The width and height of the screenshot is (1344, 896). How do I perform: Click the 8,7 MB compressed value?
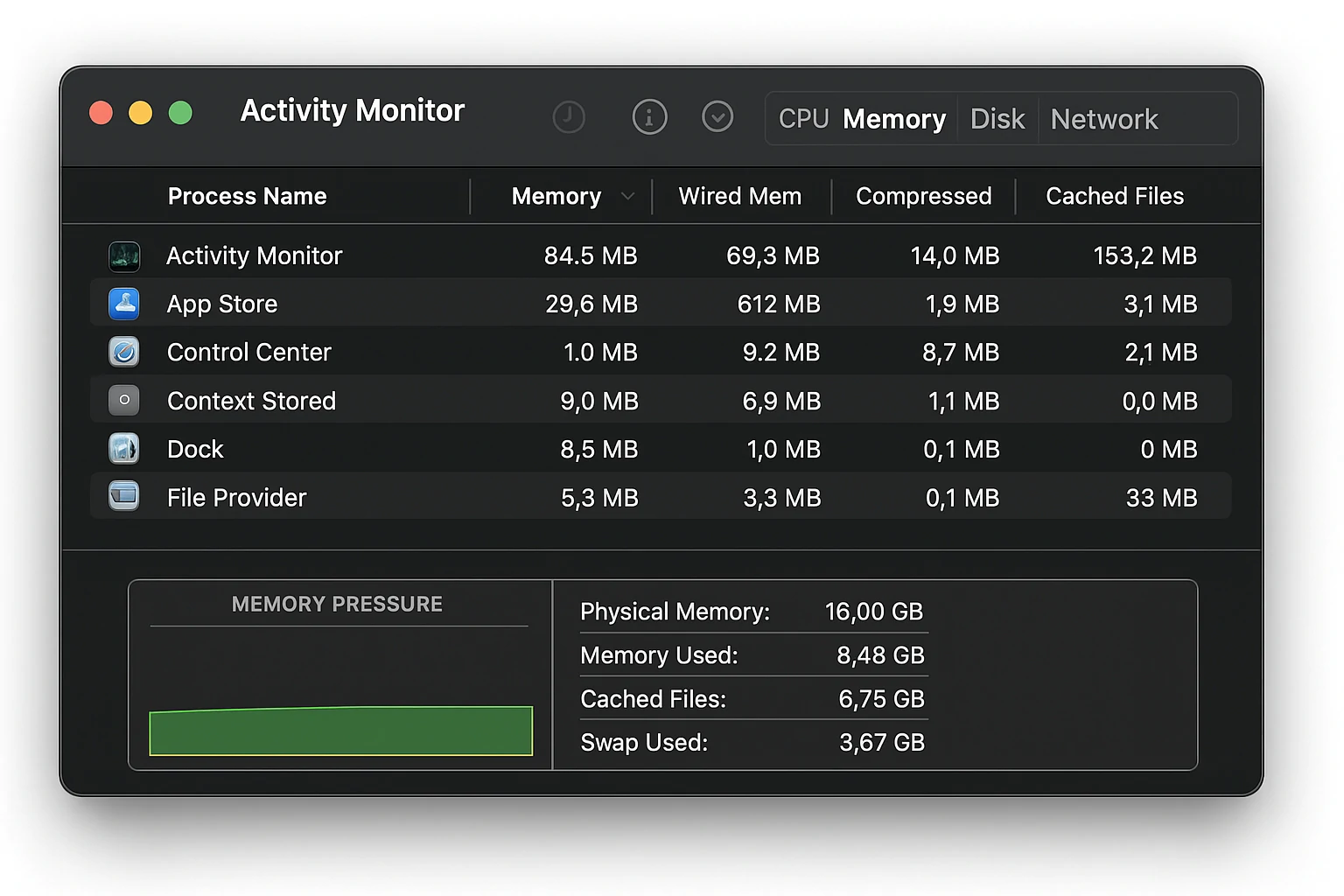(x=961, y=352)
